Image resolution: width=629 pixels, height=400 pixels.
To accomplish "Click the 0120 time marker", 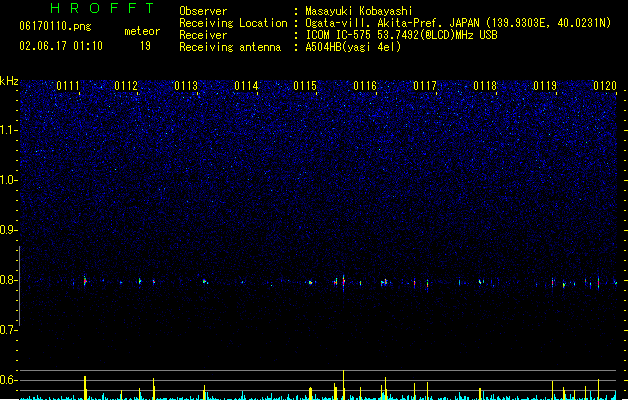I will (605, 86).
